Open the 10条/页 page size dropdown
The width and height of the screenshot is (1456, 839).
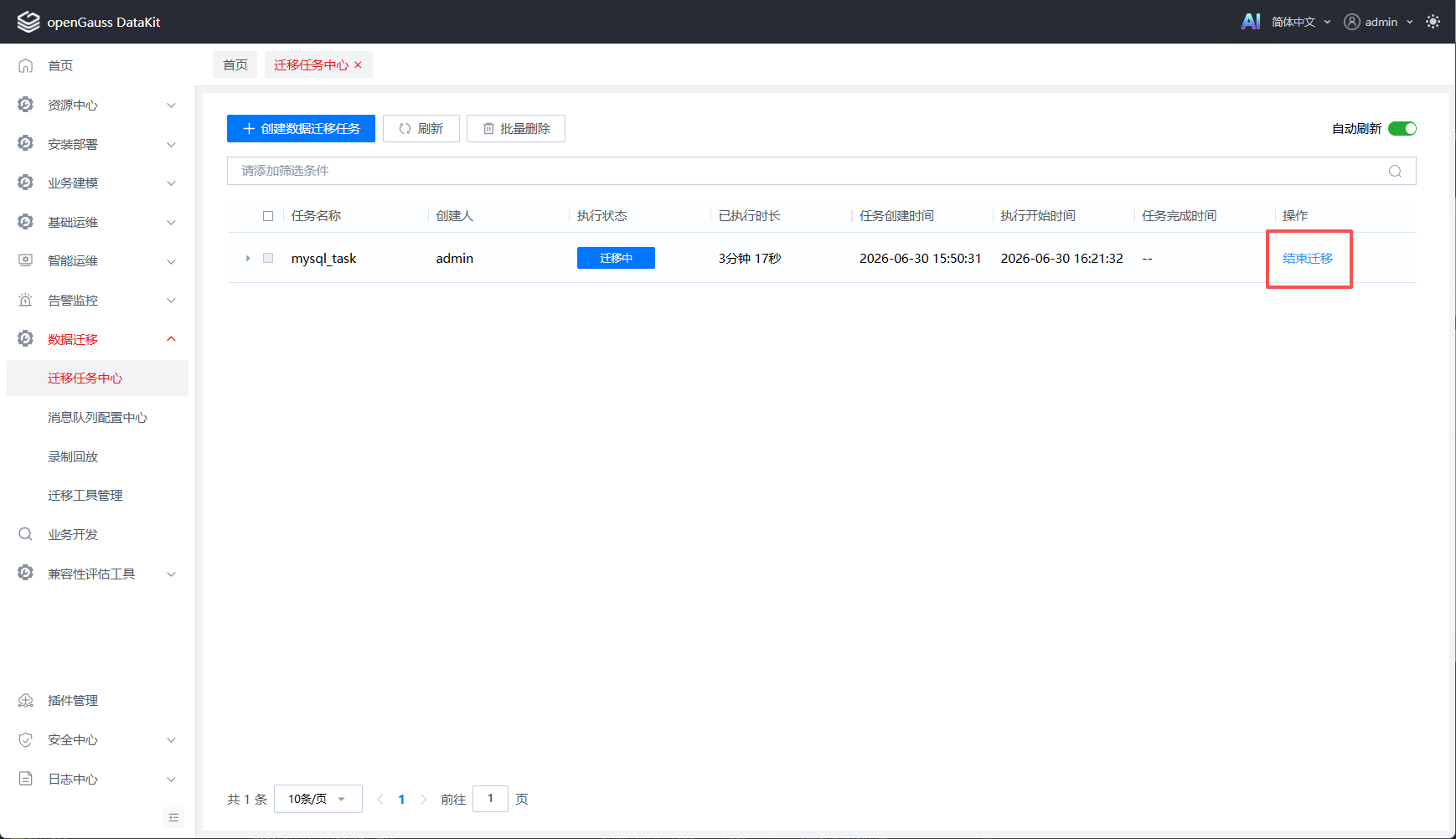click(318, 799)
